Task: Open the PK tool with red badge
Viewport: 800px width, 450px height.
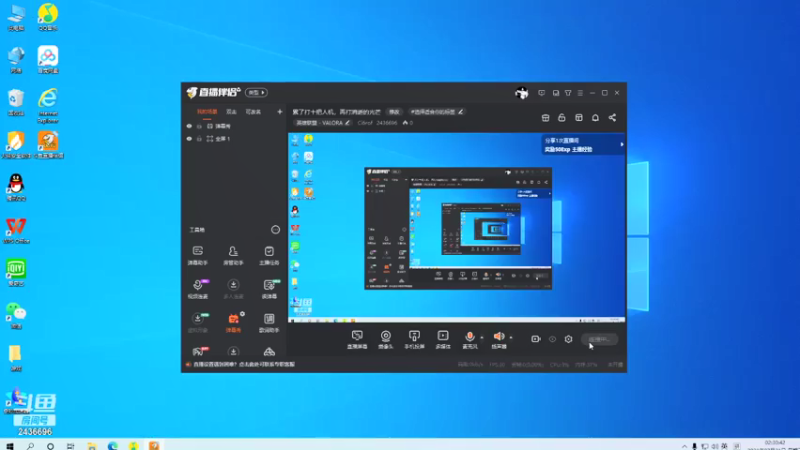Action: 198,351
